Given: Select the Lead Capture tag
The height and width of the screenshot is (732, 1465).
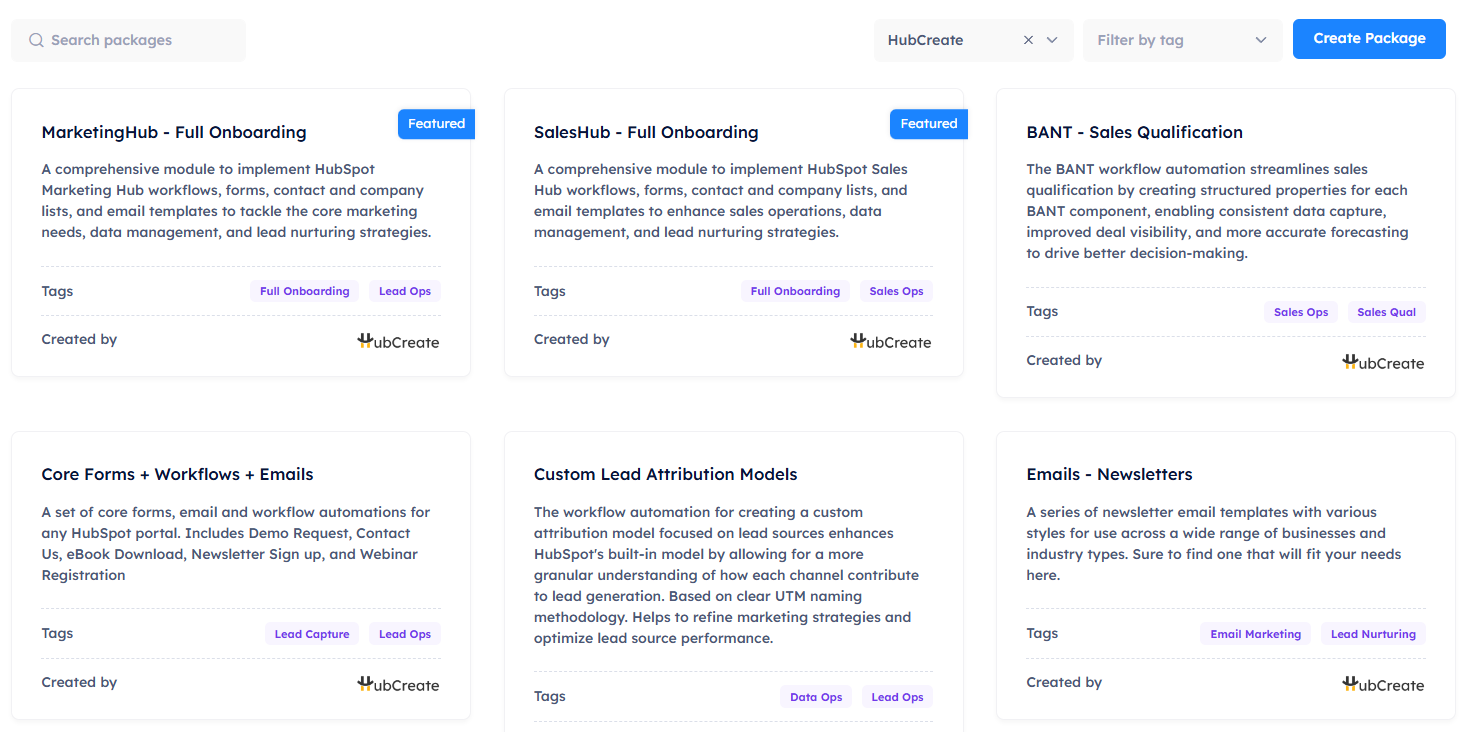Looking at the screenshot, I should [x=312, y=634].
